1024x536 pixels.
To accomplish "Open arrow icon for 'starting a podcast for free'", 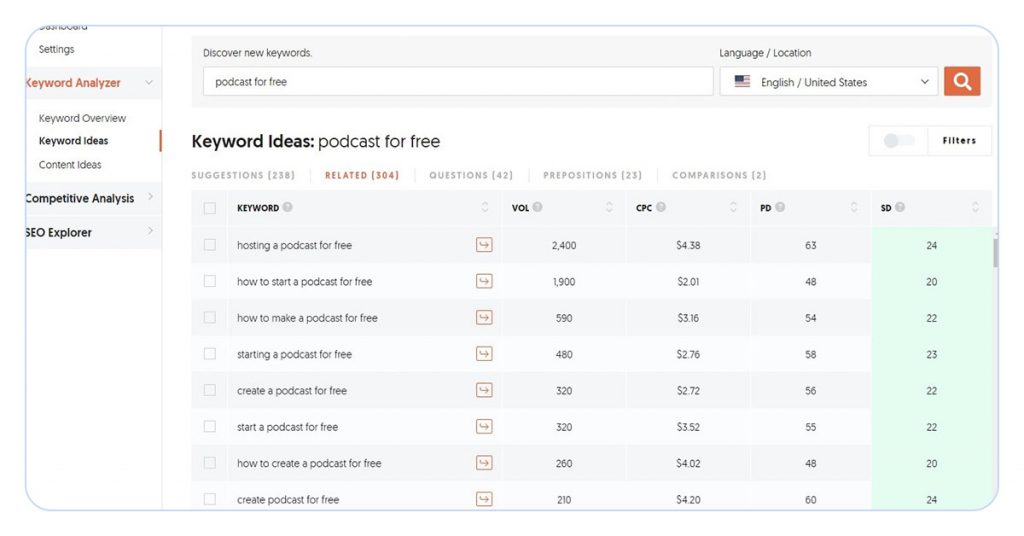I will [x=484, y=354].
